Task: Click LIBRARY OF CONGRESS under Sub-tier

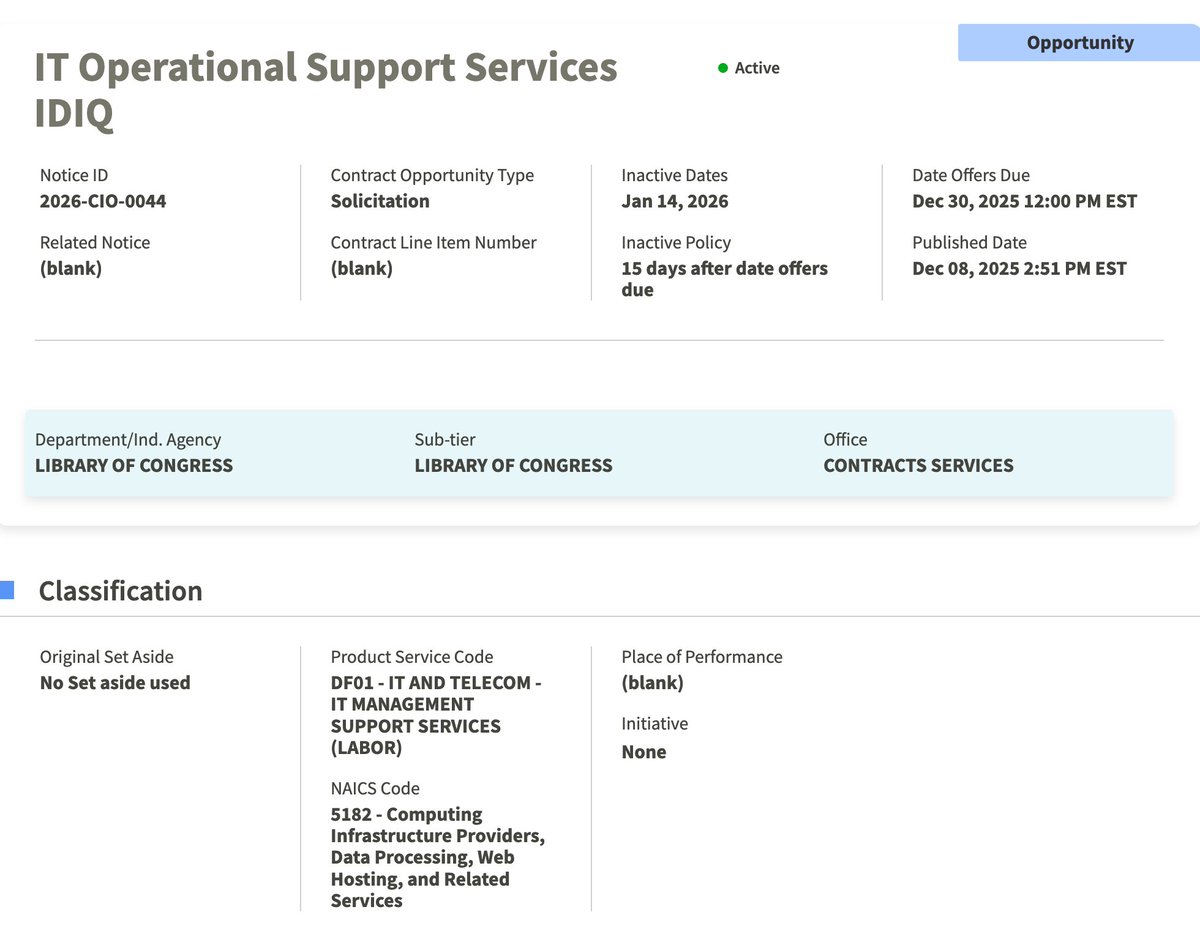Action: [x=514, y=465]
